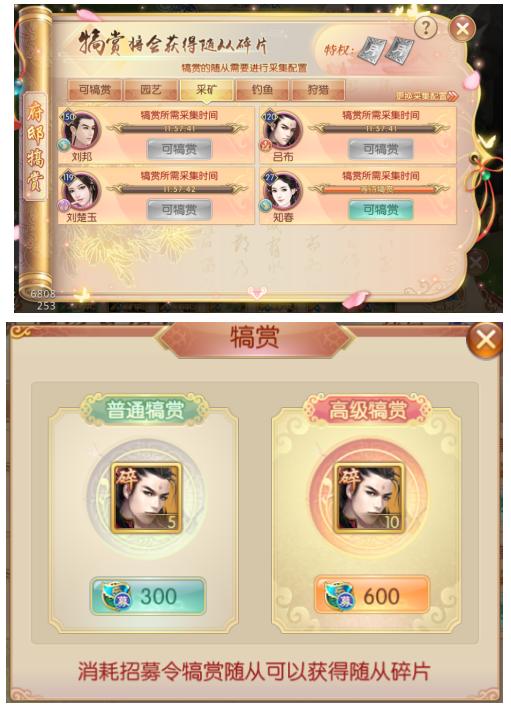Buy advanced reward for 600 tokens
This screenshot has width=511, height=708.
pos(371,596)
